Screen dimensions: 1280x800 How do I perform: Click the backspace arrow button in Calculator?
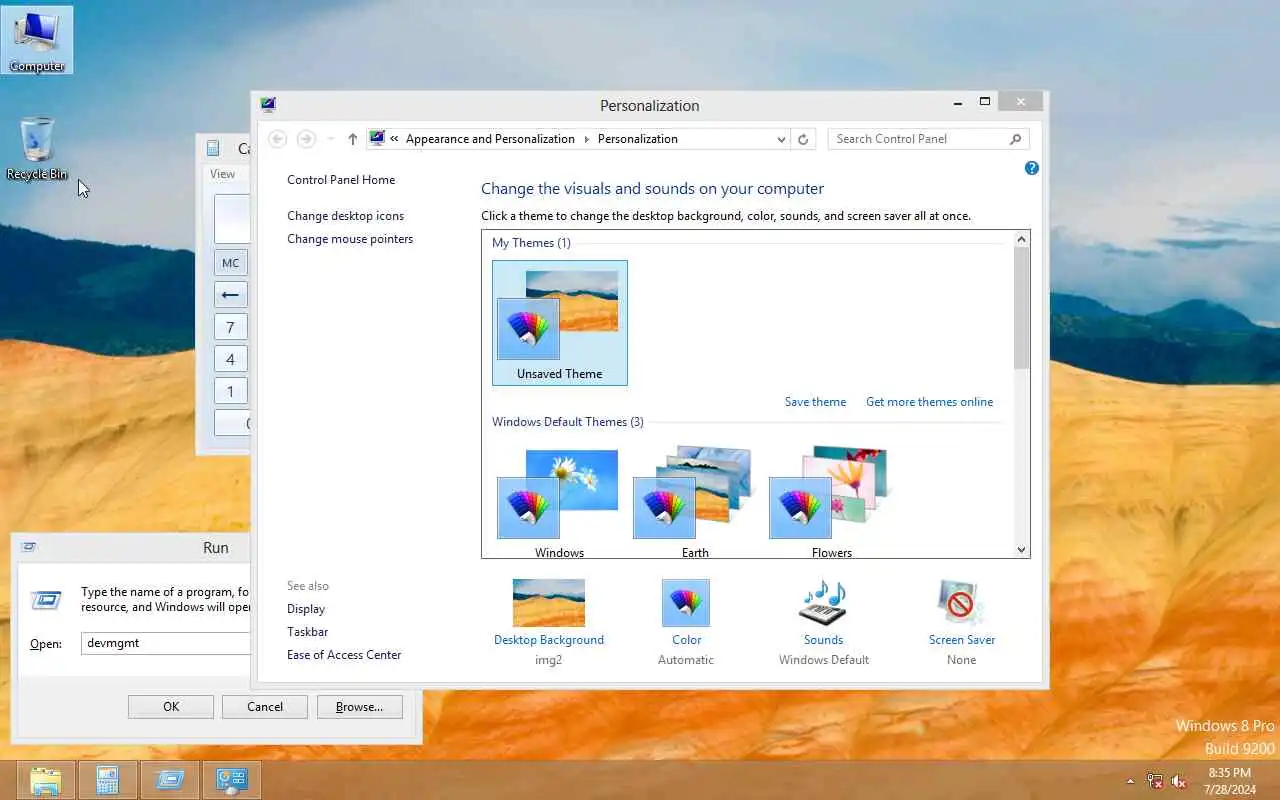pos(231,295)
